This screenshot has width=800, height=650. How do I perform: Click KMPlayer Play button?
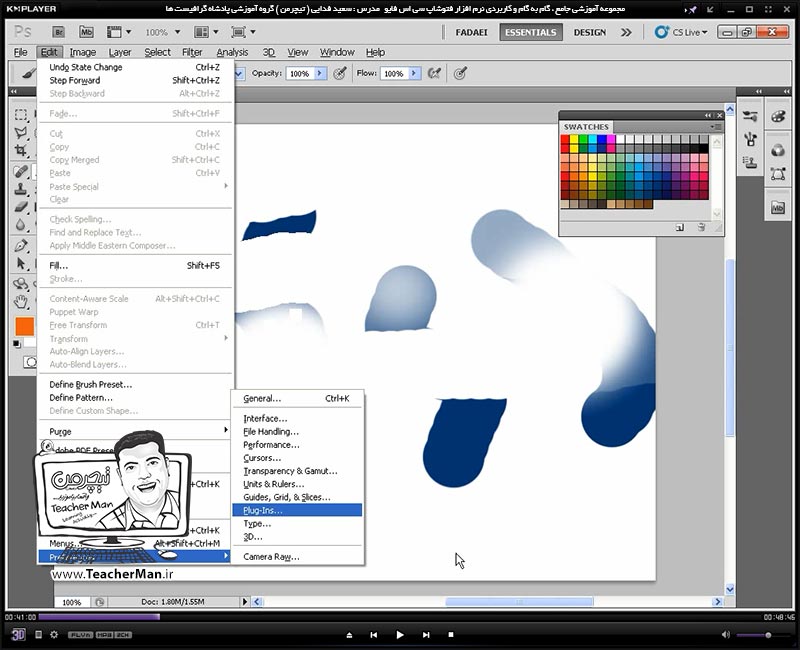point(399,635)
